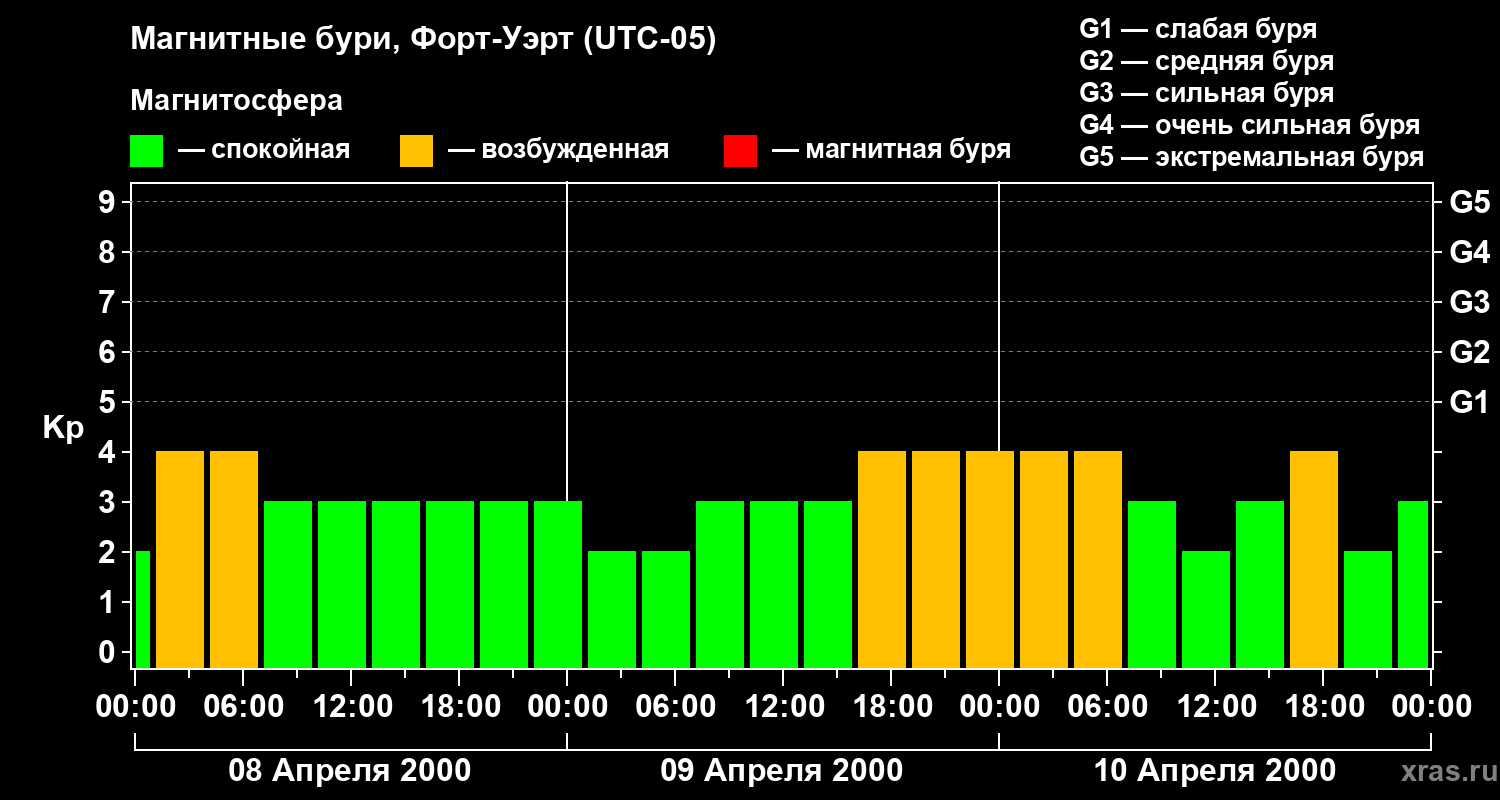Click the date label '08 Апреля 2000'

pos(350,771)
